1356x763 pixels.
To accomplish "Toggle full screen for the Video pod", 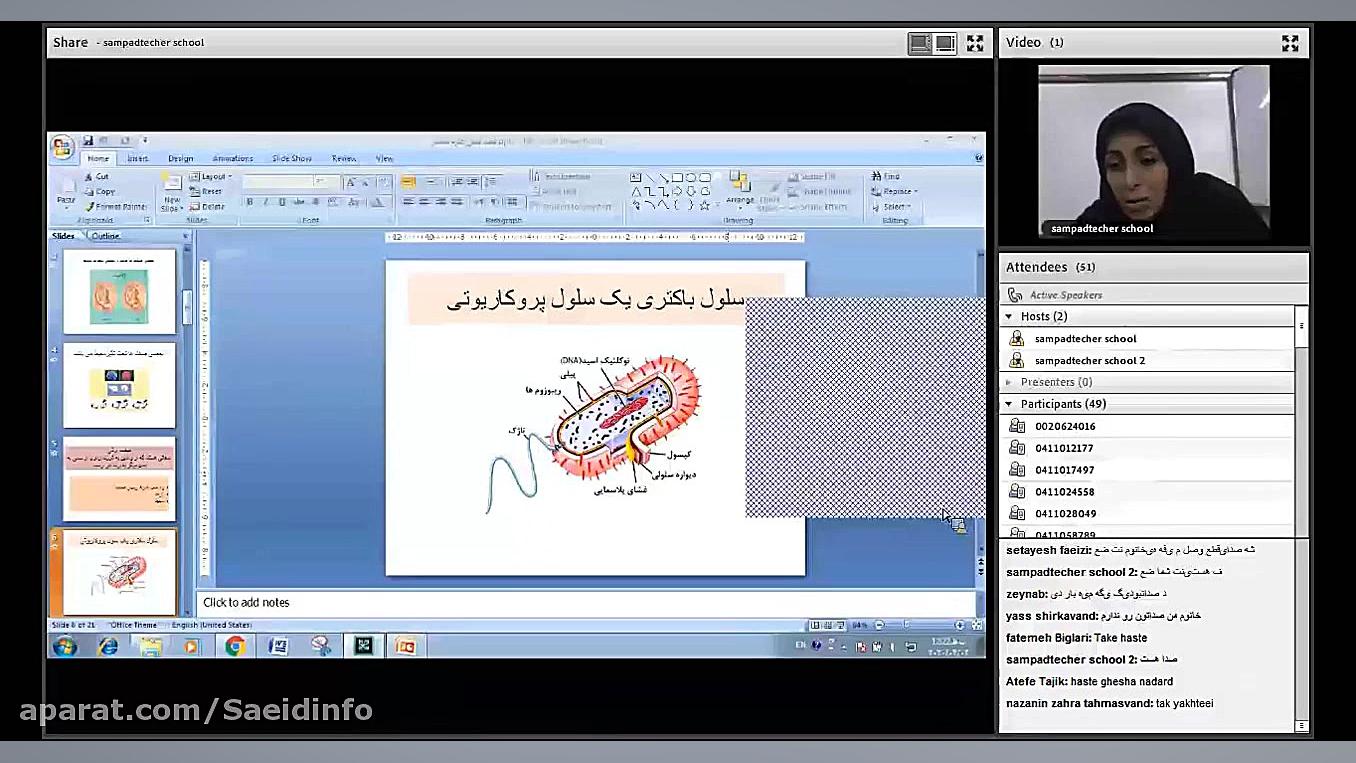I will [x=1290, y=43].
